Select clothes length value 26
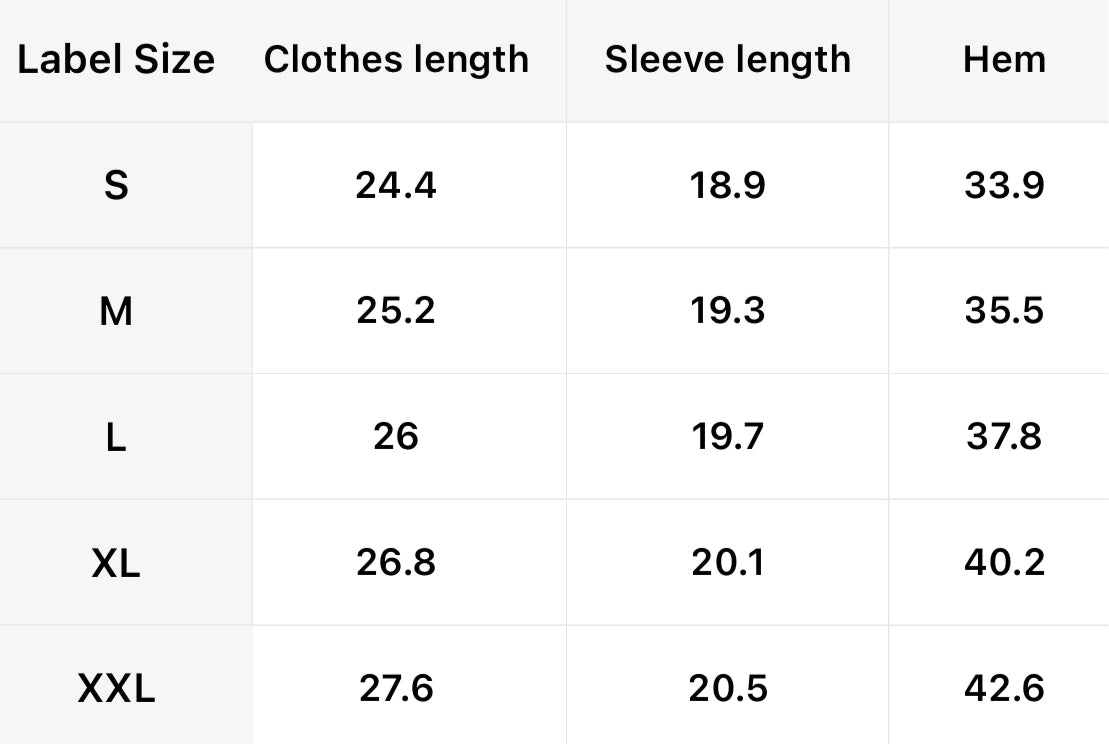1109x744 pixels. coord(396,437)
